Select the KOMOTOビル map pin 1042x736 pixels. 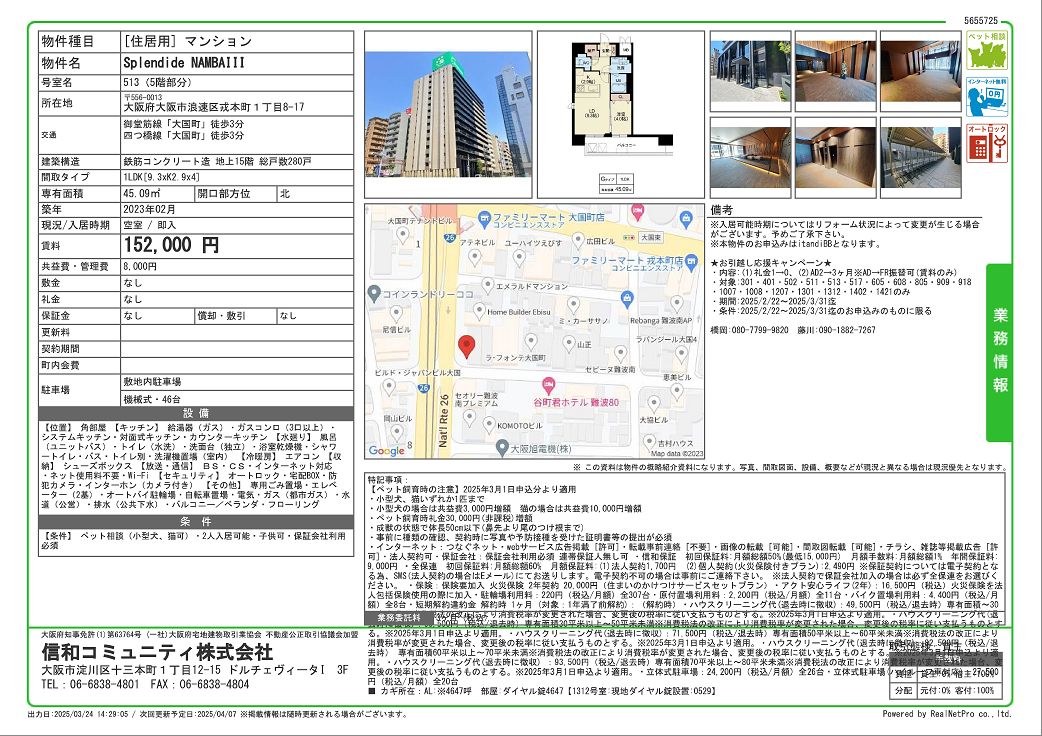click(489, 424)
